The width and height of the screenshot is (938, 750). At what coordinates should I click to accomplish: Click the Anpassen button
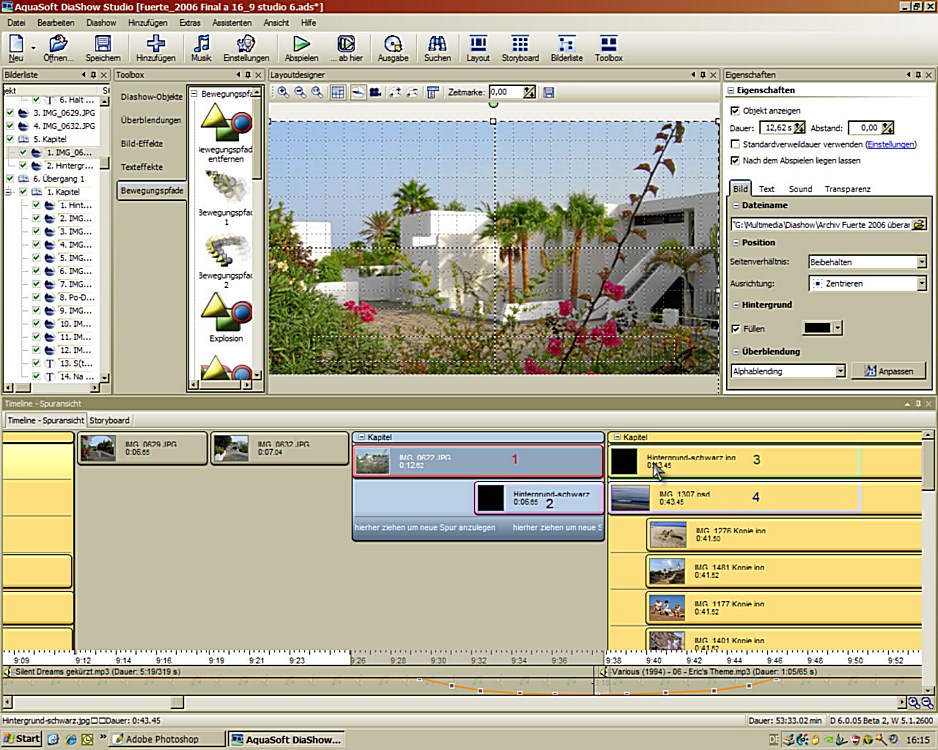tap(888, 371)
